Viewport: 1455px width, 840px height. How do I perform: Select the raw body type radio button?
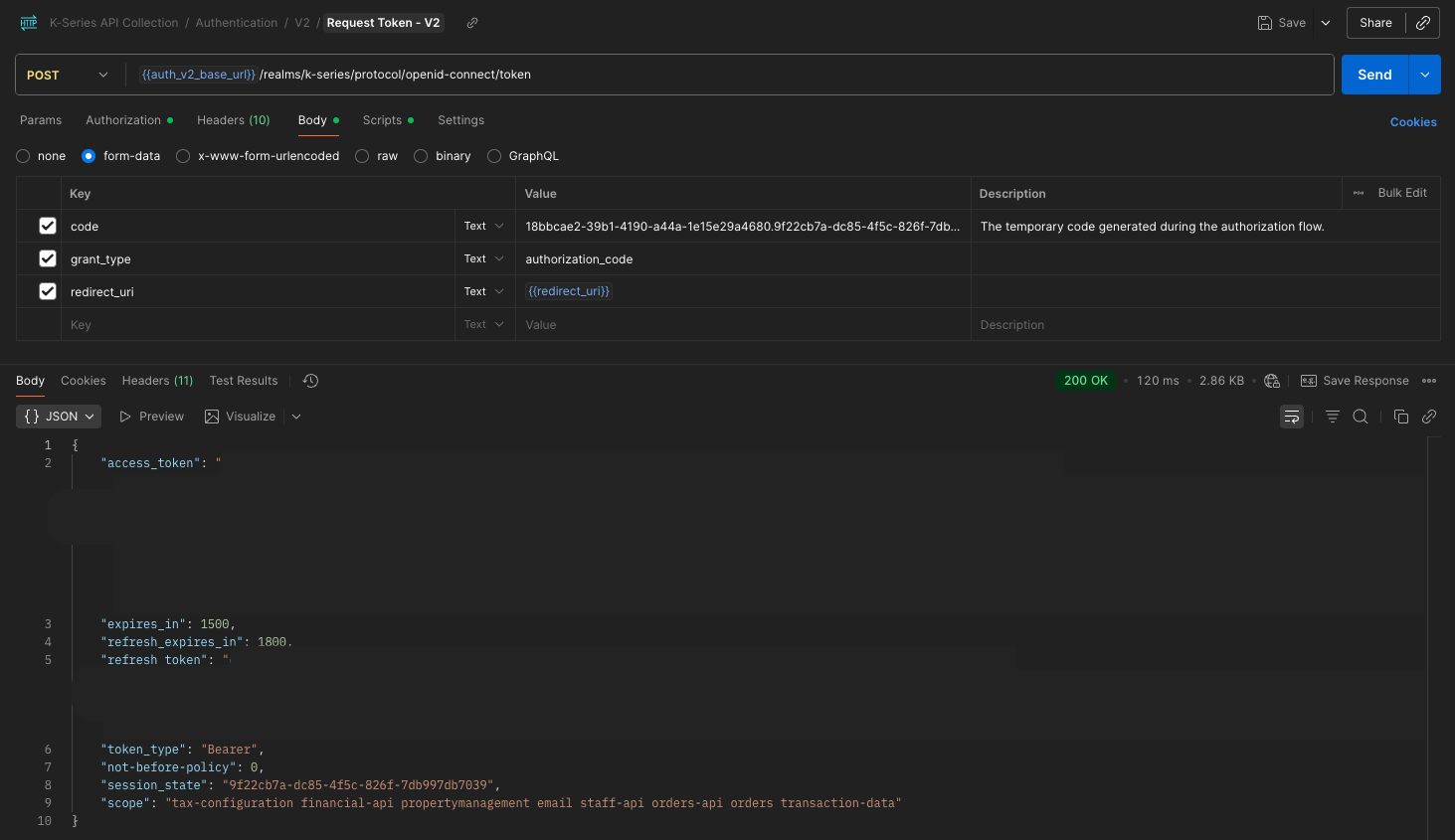[361, 155]
